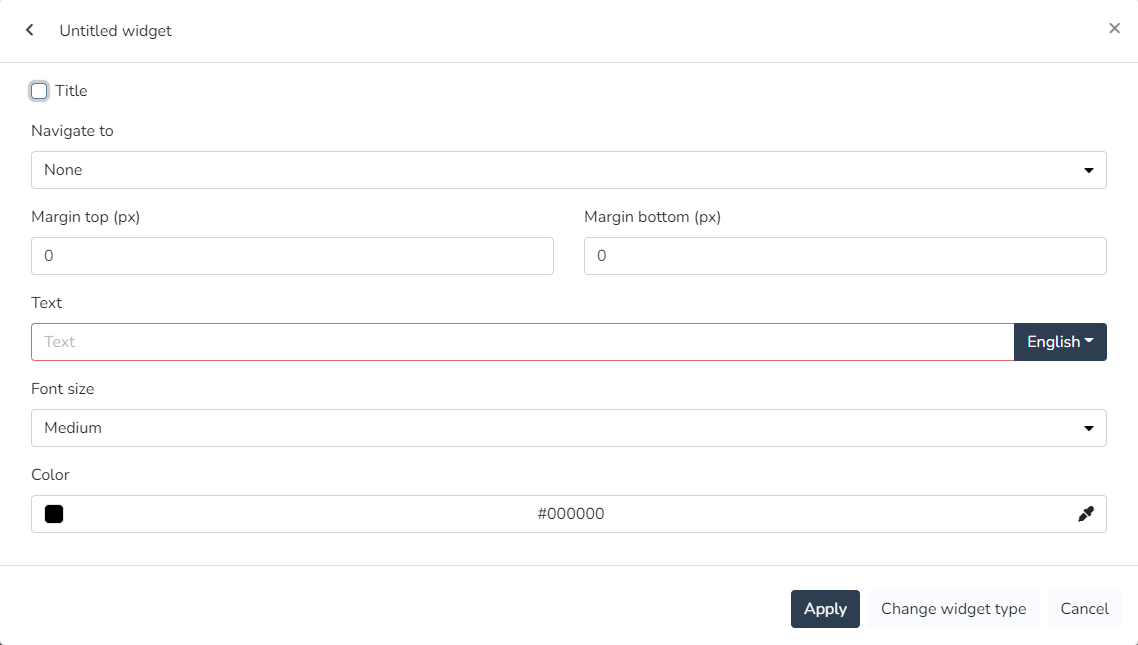
Task: Click into the Text input field
Action: [x=522, y=342]
